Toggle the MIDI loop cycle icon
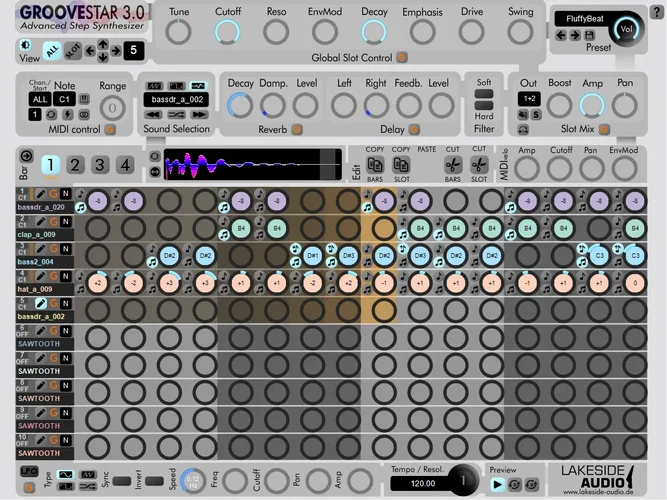Viewport: 667px width, 500px height. [x=51, y=114]
